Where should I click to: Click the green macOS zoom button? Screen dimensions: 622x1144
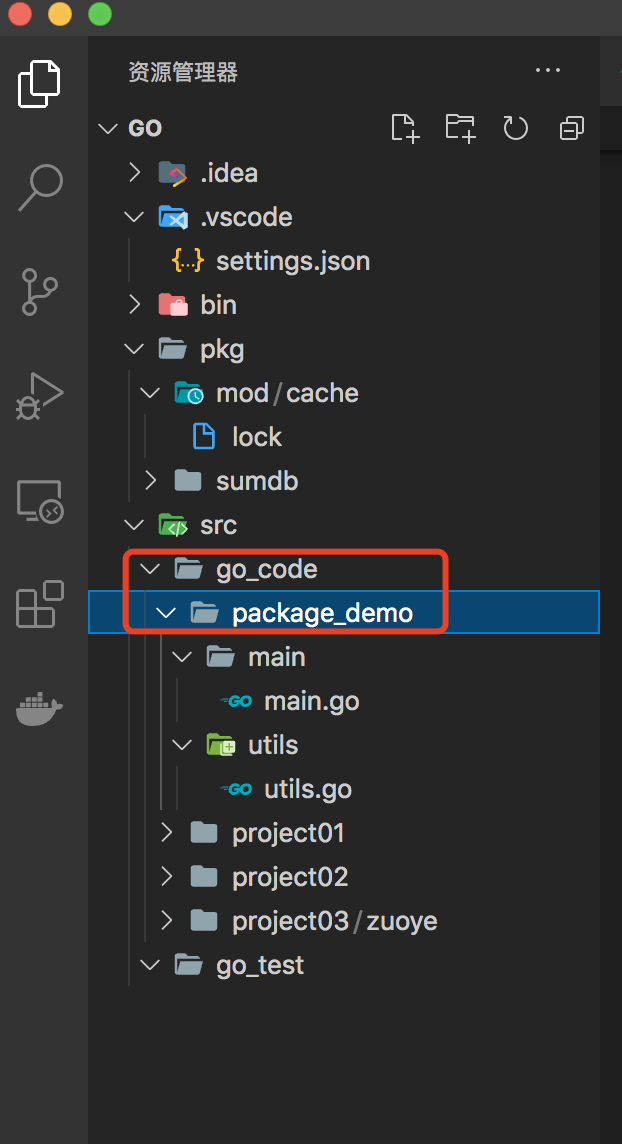[x=100, y=15]
